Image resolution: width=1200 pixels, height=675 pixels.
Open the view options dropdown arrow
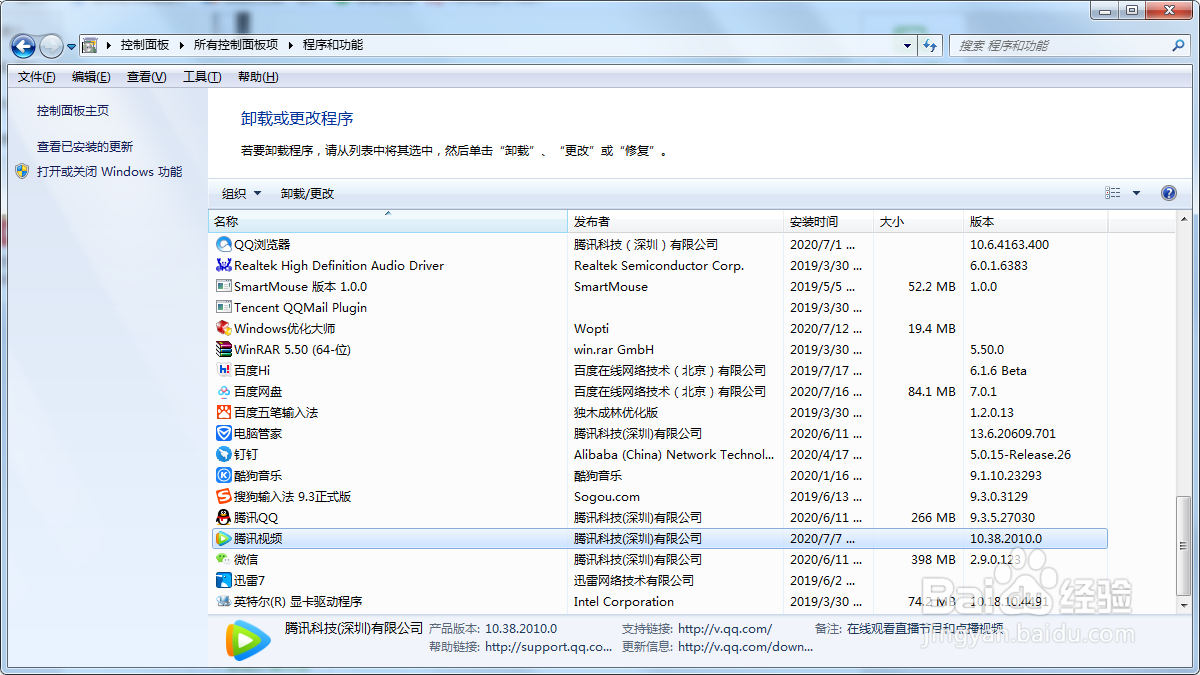click(1136, 193)
